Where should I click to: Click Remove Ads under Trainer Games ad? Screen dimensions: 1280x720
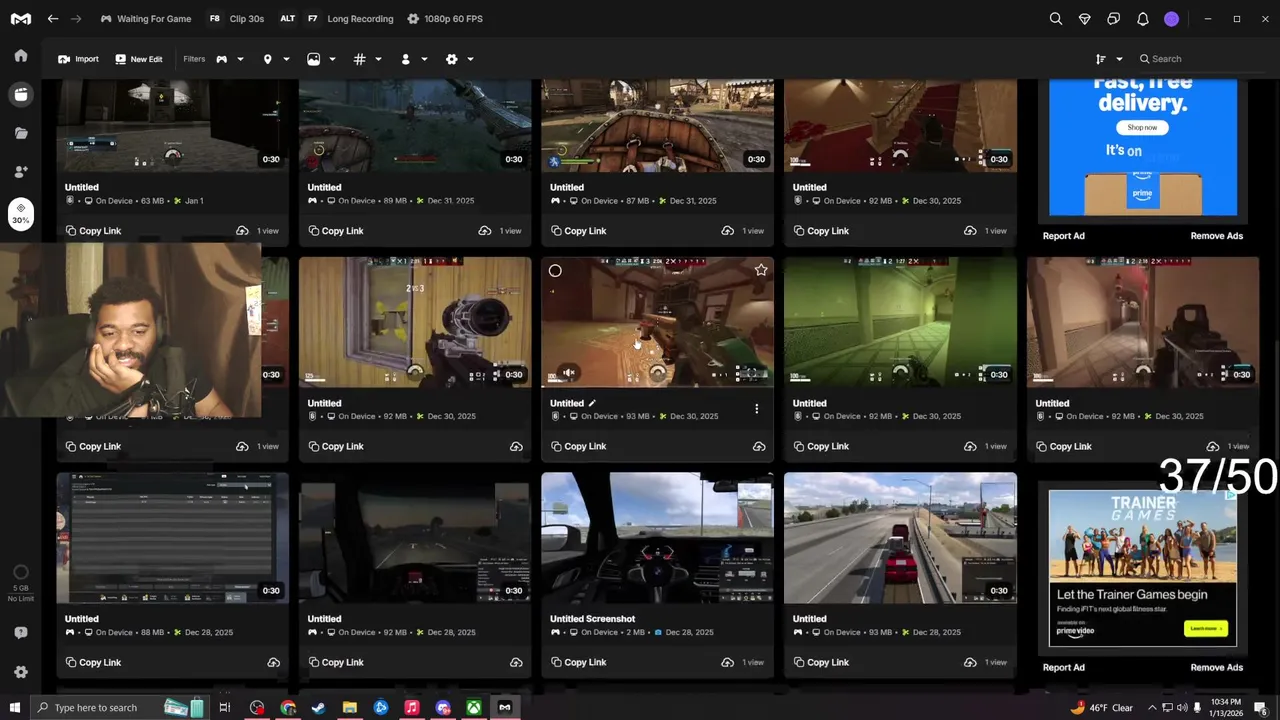[x=1217, y=667]
